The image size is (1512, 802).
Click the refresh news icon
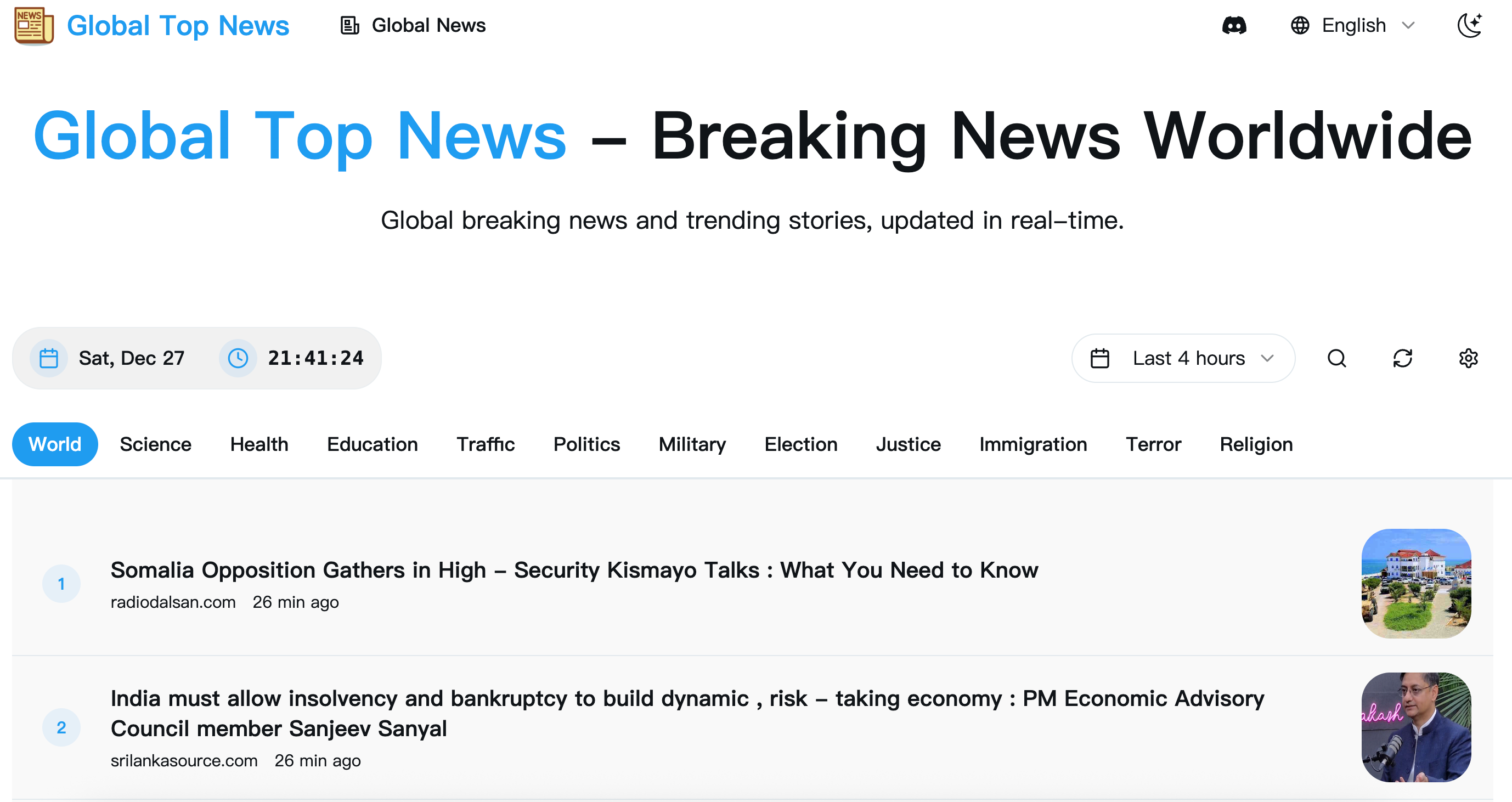click(1402, 358)
